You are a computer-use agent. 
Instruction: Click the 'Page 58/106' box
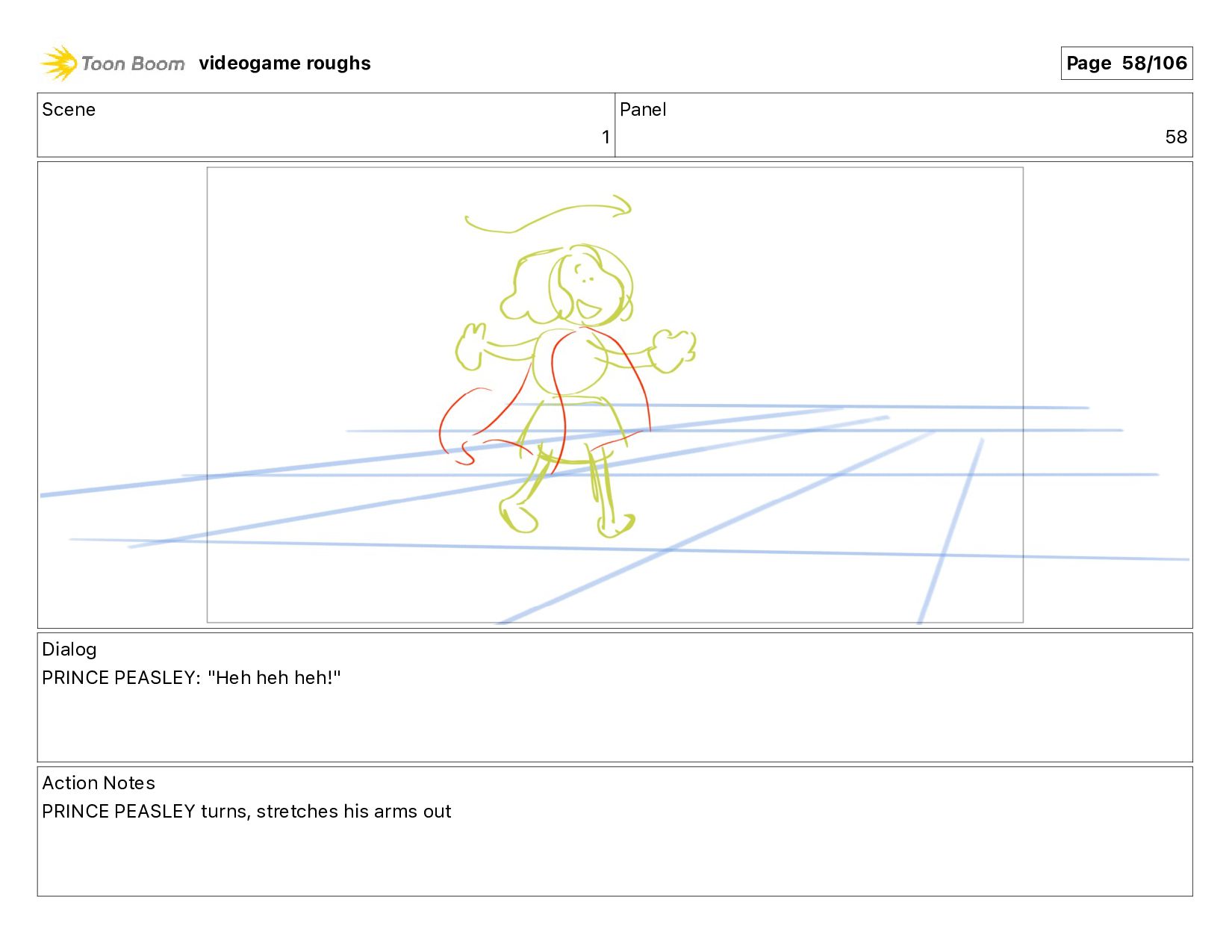[x=1126, y=63]
